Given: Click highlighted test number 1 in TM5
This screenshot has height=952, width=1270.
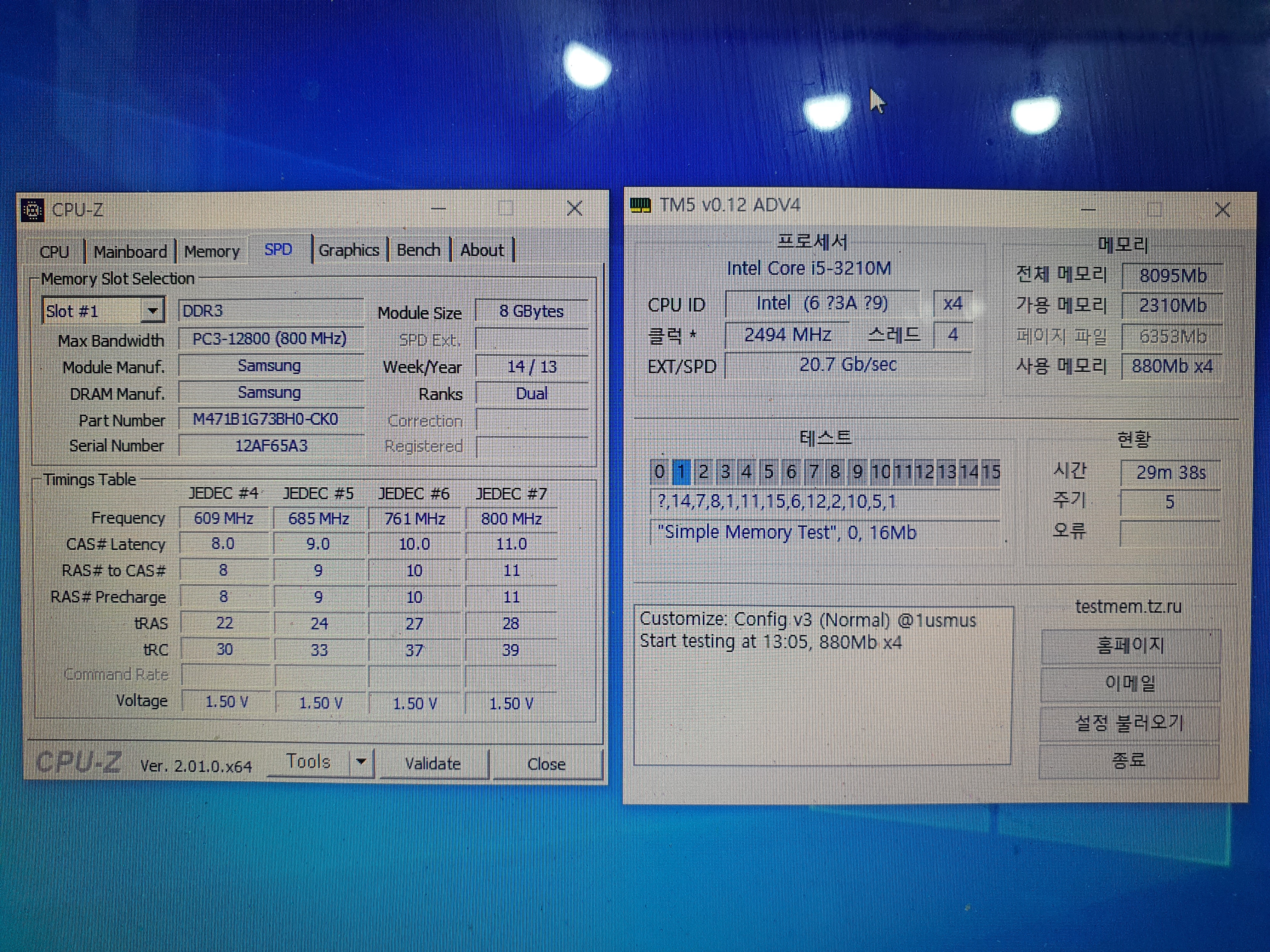Looking at the screenshot, I should tap(681, 472).
